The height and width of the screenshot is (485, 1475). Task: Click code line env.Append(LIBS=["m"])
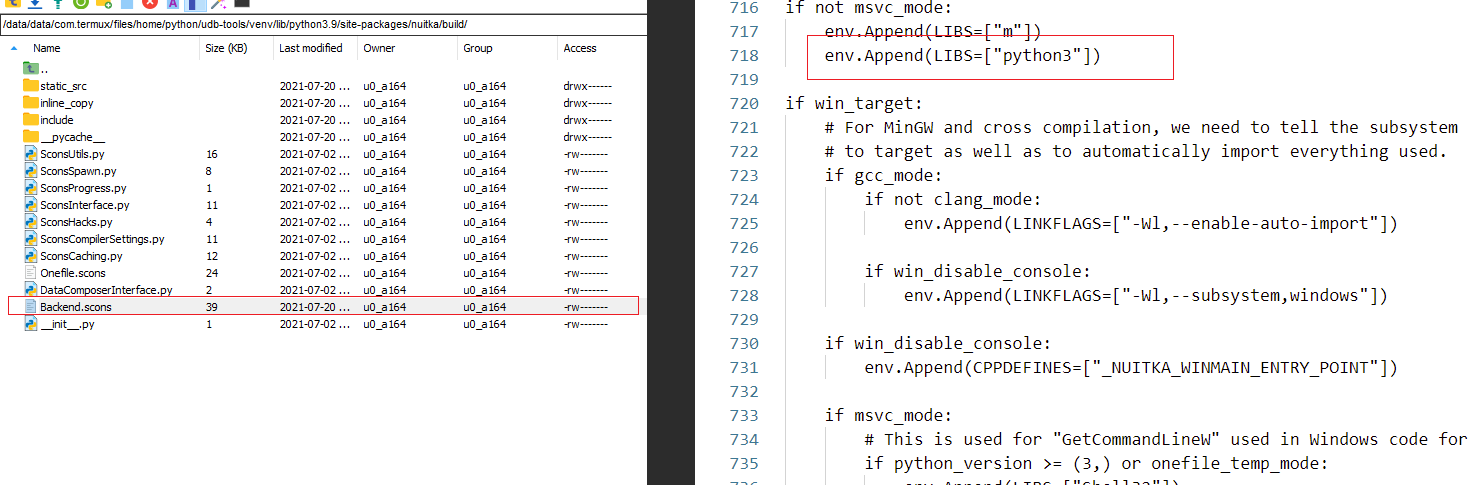(x=933, y=32)
